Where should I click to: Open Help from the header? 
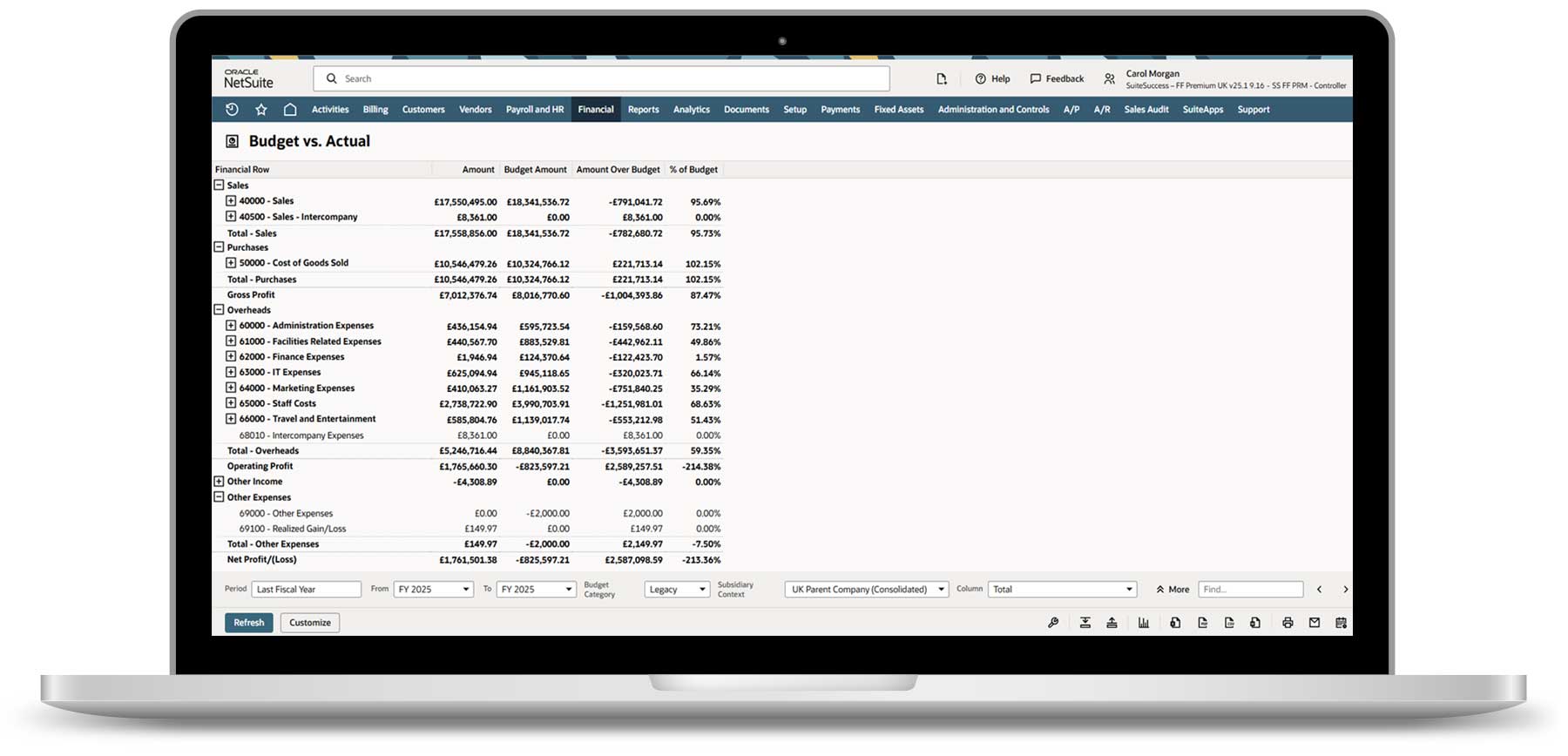click(993, 78)
